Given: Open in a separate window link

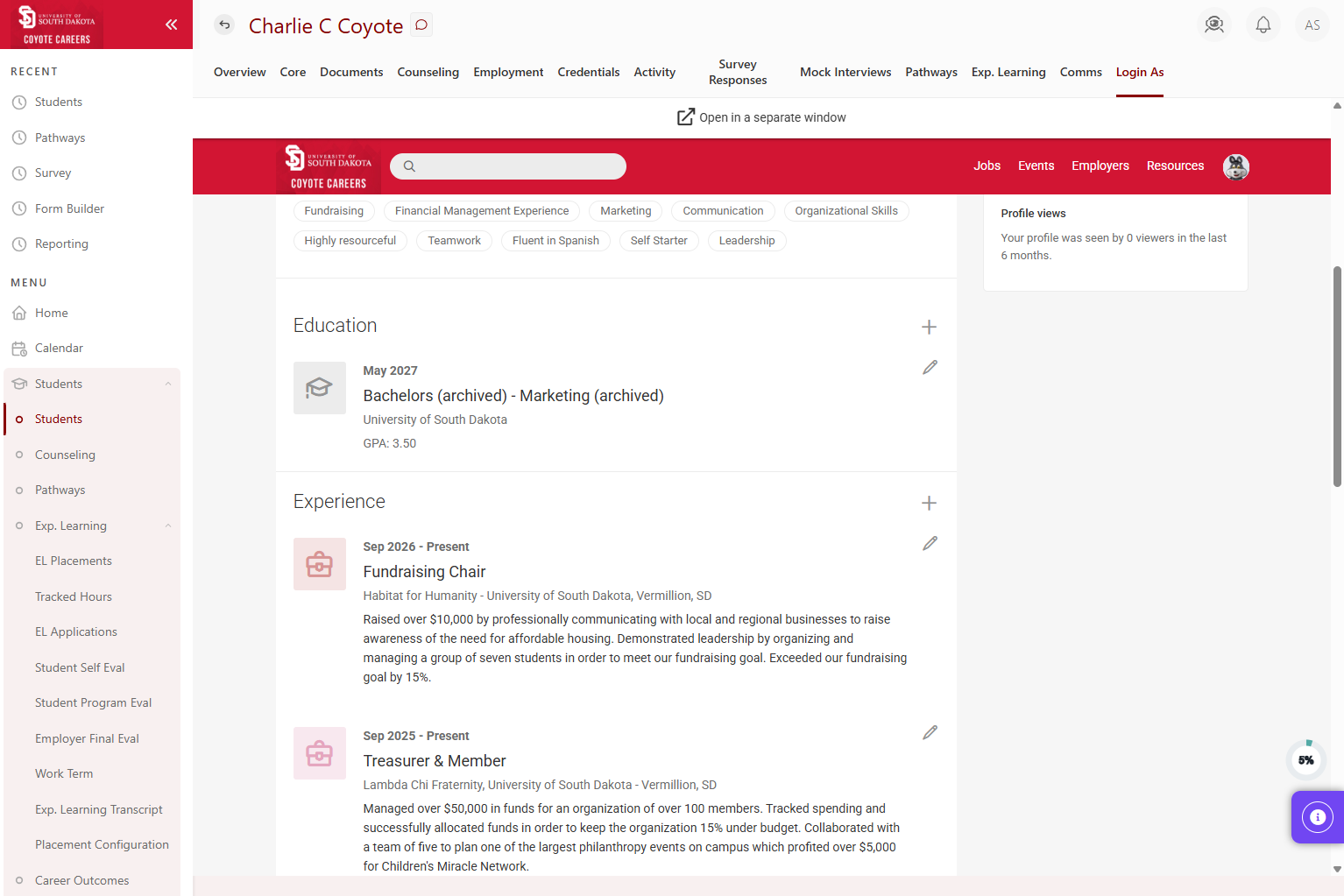Looking at the screenshot, I should 761,117.
